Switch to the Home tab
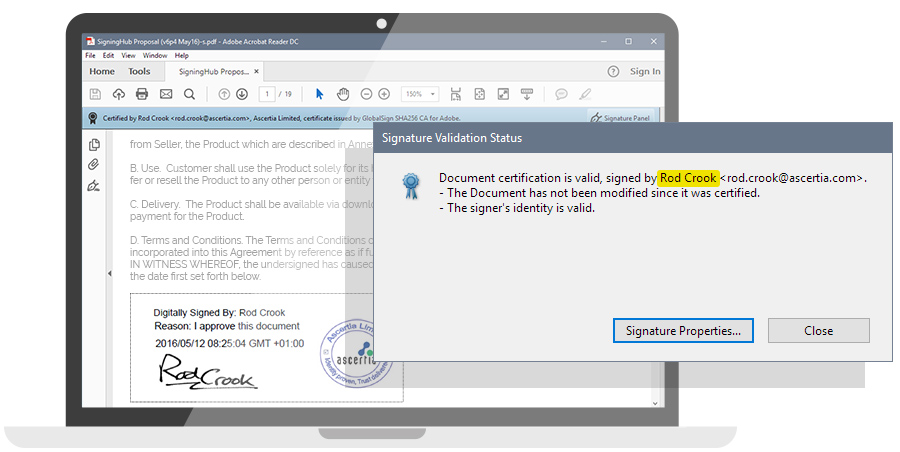900x452 pixels. 102,71
